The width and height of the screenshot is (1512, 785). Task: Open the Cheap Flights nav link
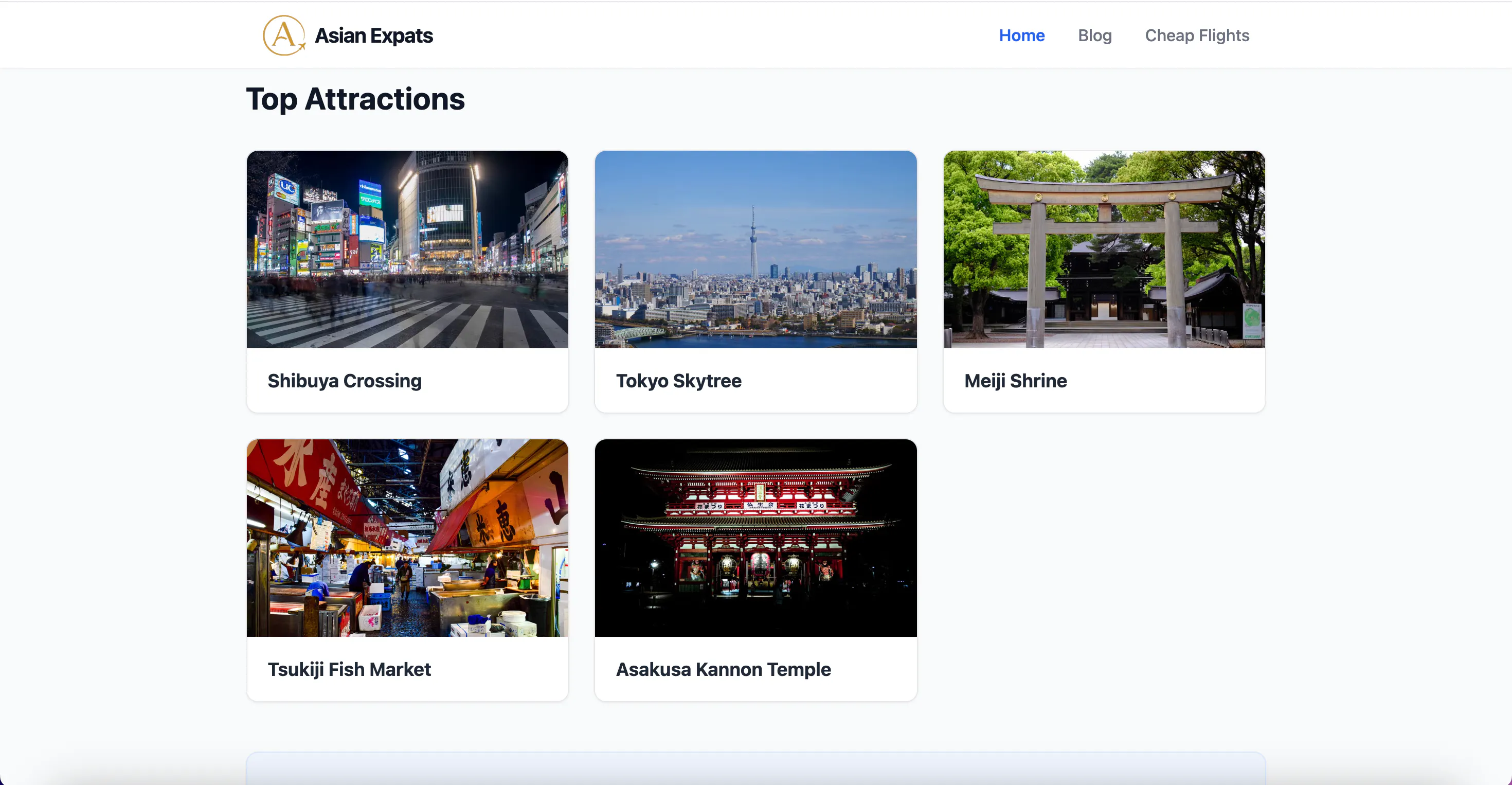(x=1197, y=35)
